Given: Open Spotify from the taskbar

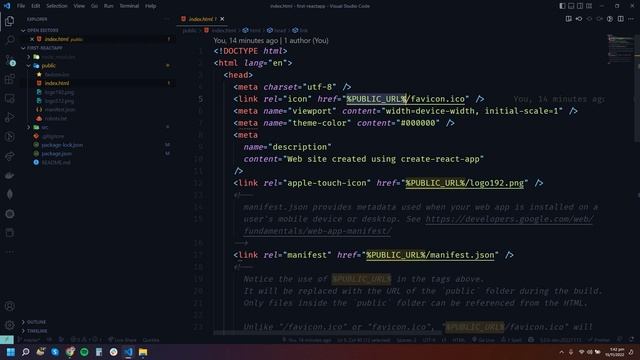Looking at the screenshot, I should click(84, 352).
